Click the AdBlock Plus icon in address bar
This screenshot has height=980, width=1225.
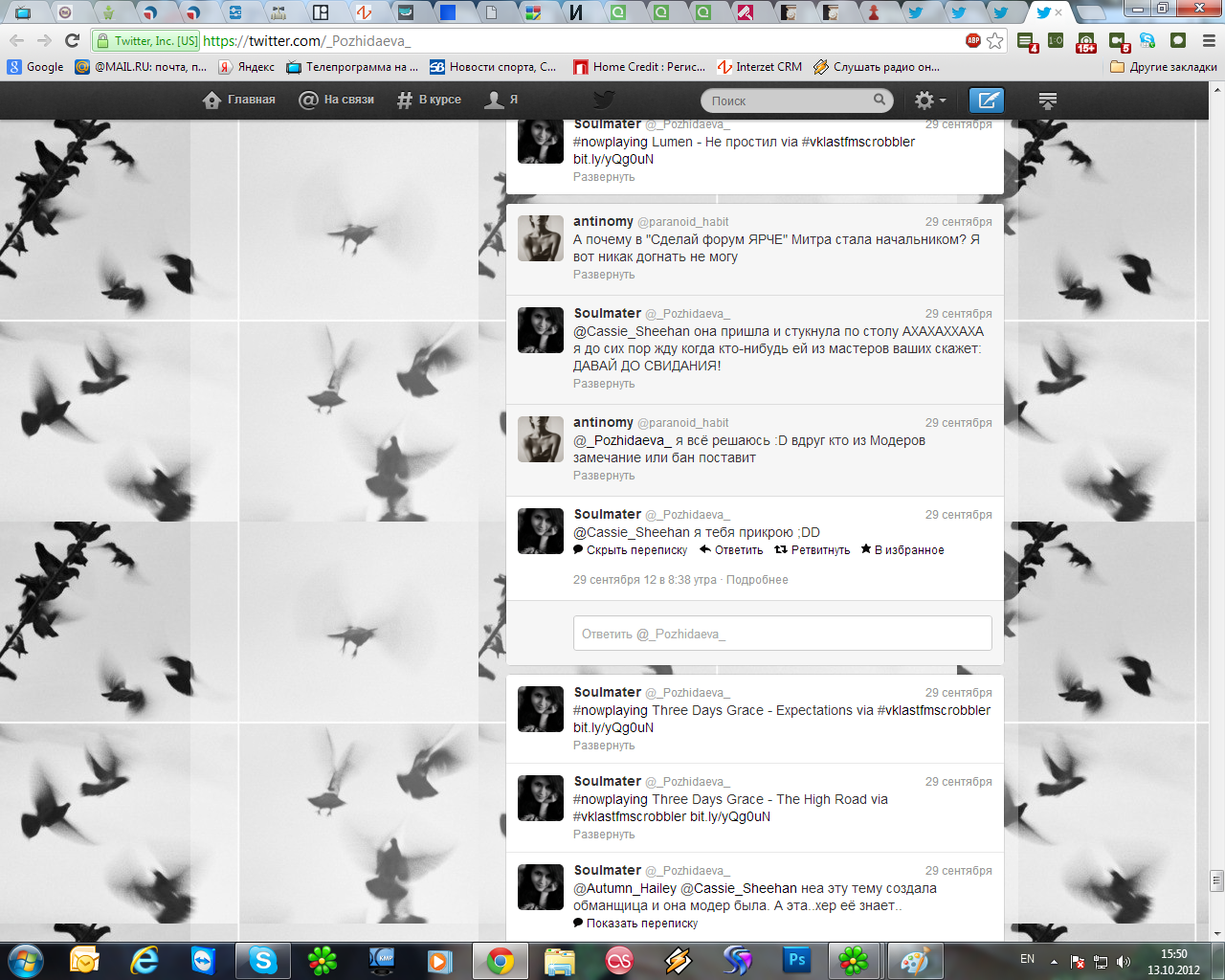click(x=973, y=40)
